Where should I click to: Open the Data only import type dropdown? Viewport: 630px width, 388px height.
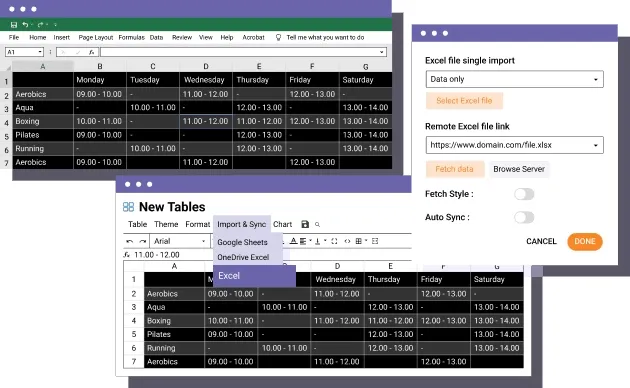[515, 79]
